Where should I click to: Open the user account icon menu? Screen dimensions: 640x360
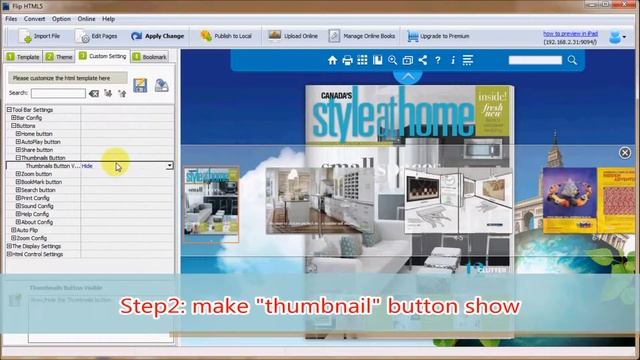617,37
